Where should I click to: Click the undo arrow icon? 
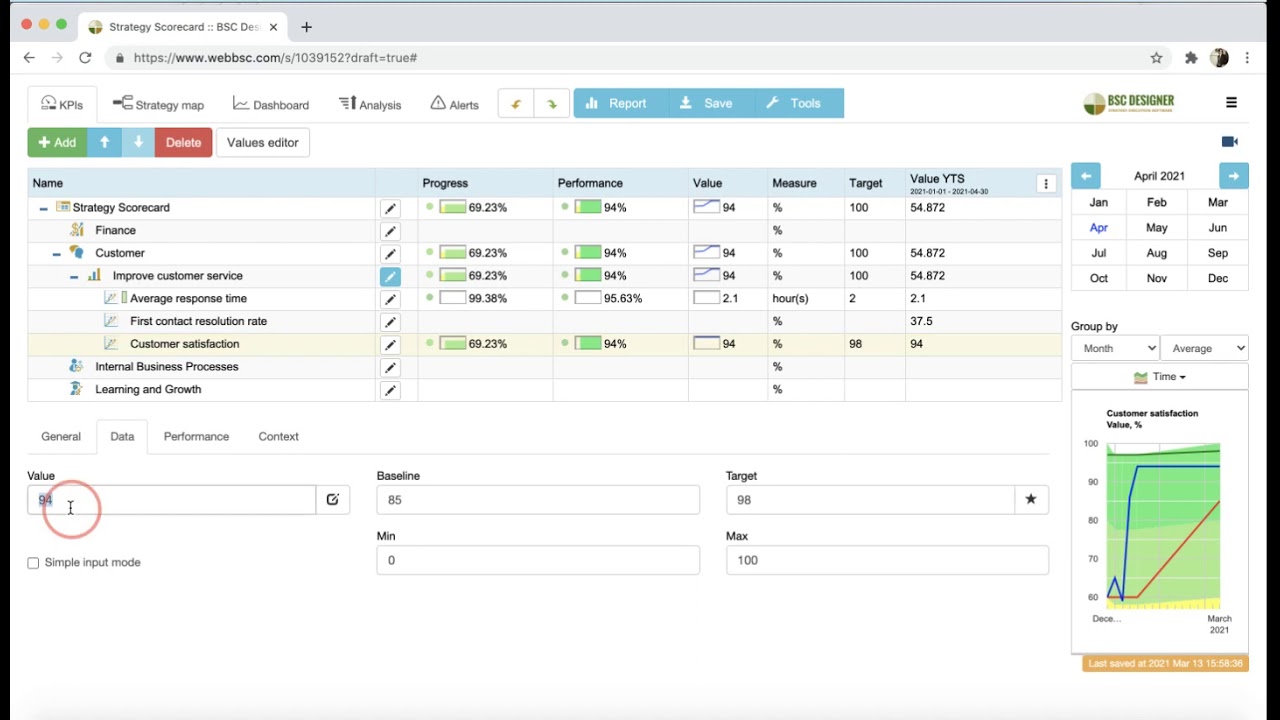(516, 104)
